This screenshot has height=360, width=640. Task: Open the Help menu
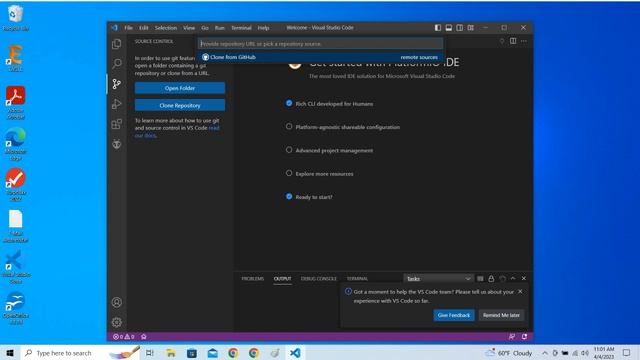[263, 28]
